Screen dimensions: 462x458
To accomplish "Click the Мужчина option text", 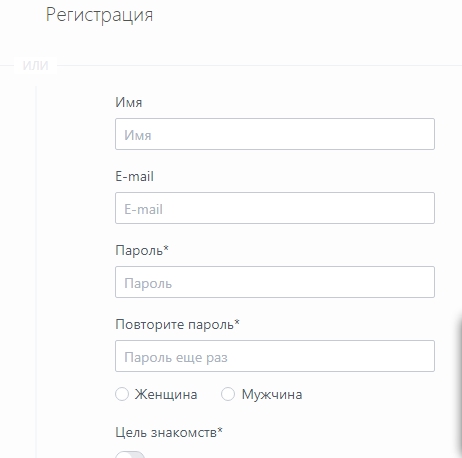I will tap(272, 394).
